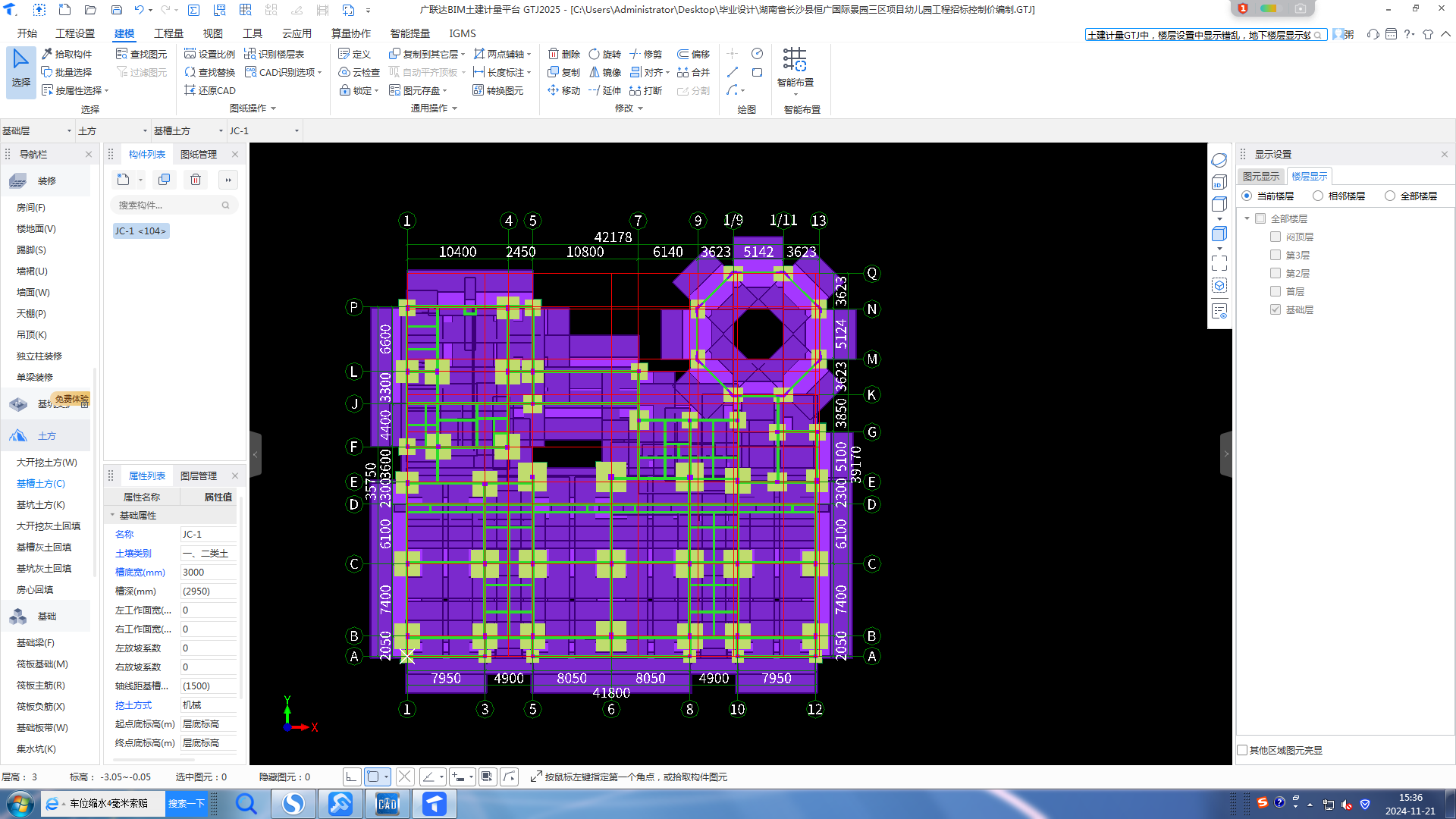The height and width of the screenshot is (819, 1456).
Task: Select 相邻楼层 radio button
Action: pyautogui.click(x=1318, y=196)
